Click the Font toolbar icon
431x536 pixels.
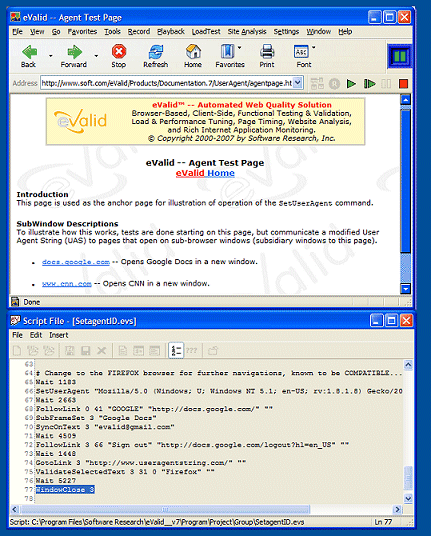[301, 52]
